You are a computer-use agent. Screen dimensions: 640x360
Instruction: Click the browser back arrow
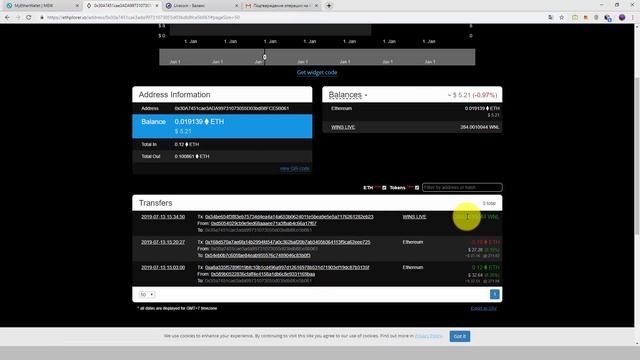[7, 18]
